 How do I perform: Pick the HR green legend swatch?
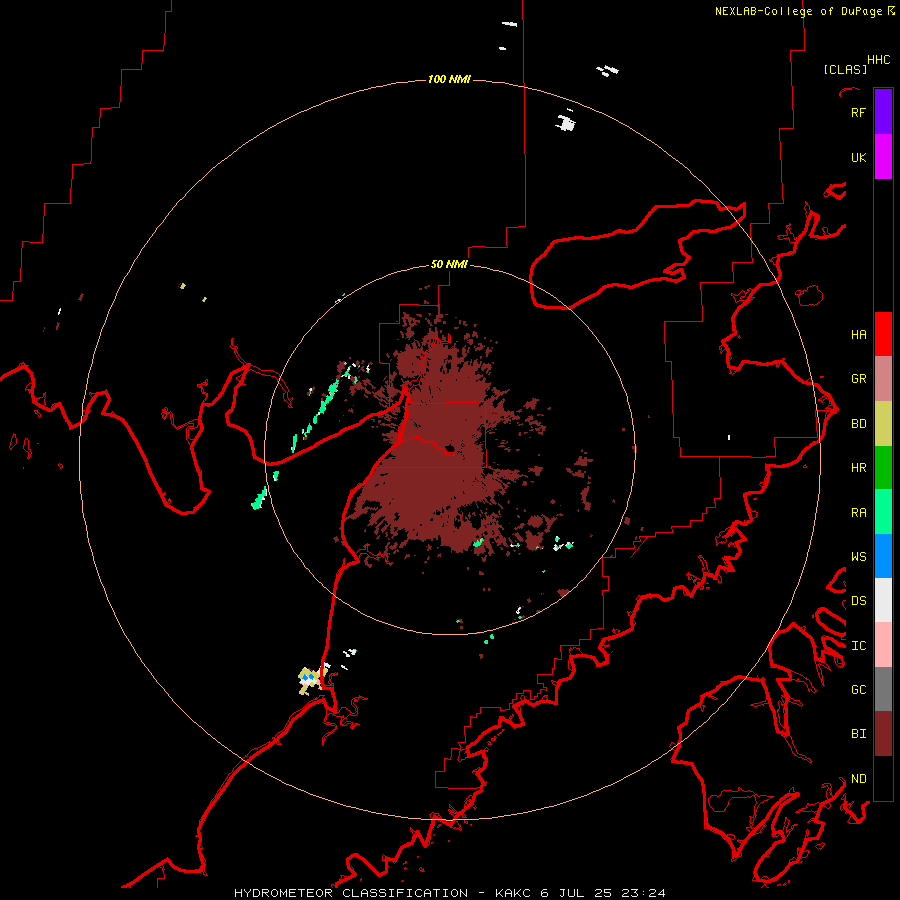(883, 468)
